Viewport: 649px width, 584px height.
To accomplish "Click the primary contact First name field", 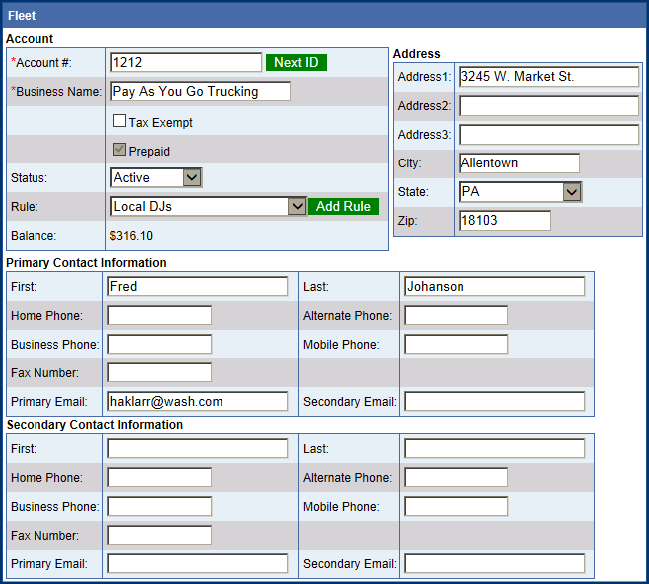I will tap(197, 286).
